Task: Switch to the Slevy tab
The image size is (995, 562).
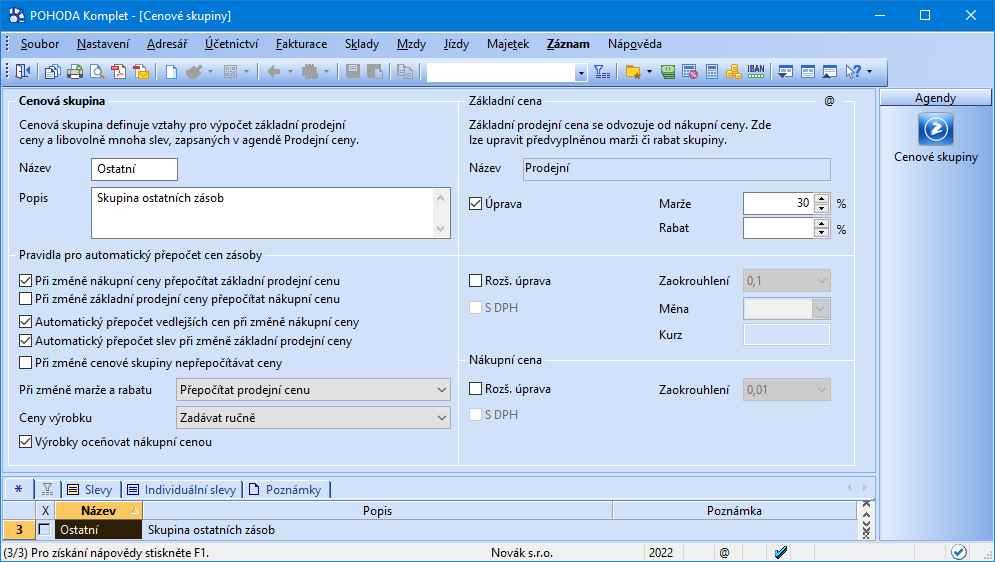Action: (90, 489)
